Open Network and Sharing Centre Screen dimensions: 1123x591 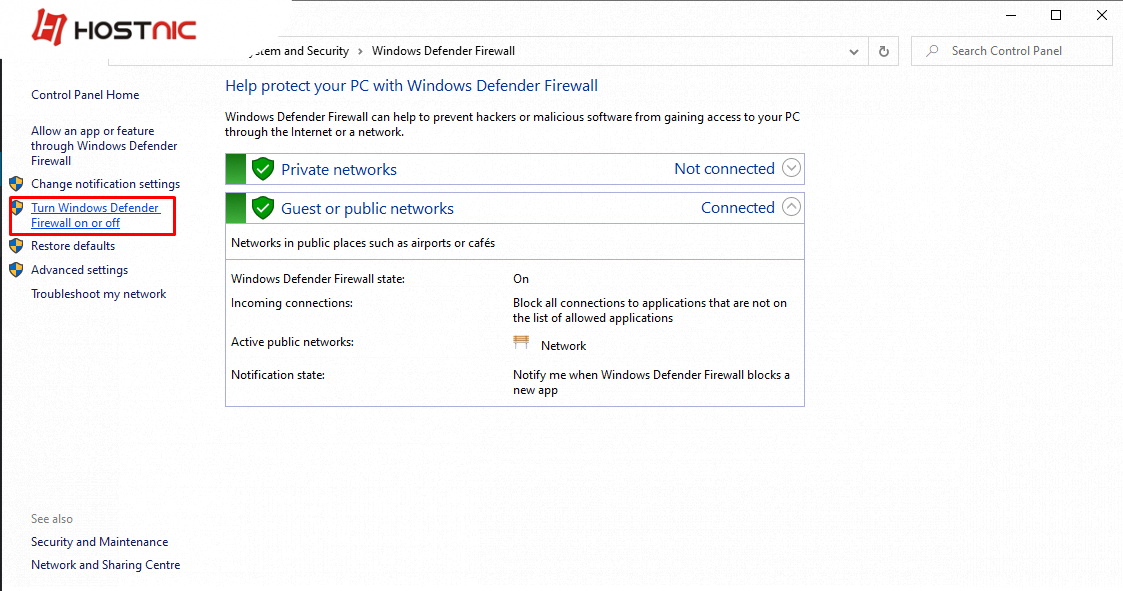click(x=105, y=564)
